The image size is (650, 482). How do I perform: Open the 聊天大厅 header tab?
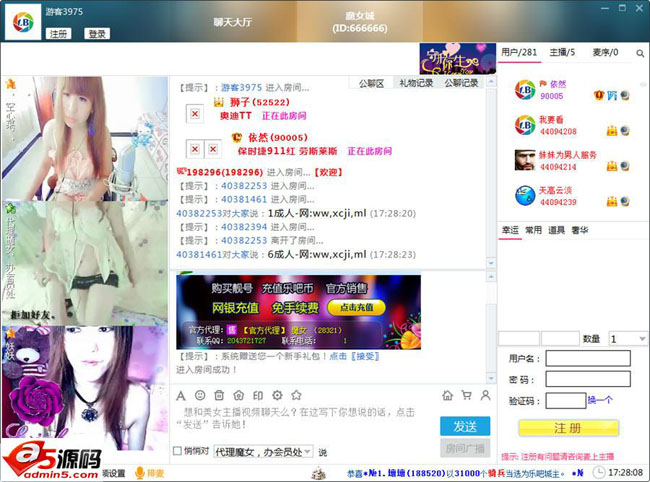click(x=233, y=22)
